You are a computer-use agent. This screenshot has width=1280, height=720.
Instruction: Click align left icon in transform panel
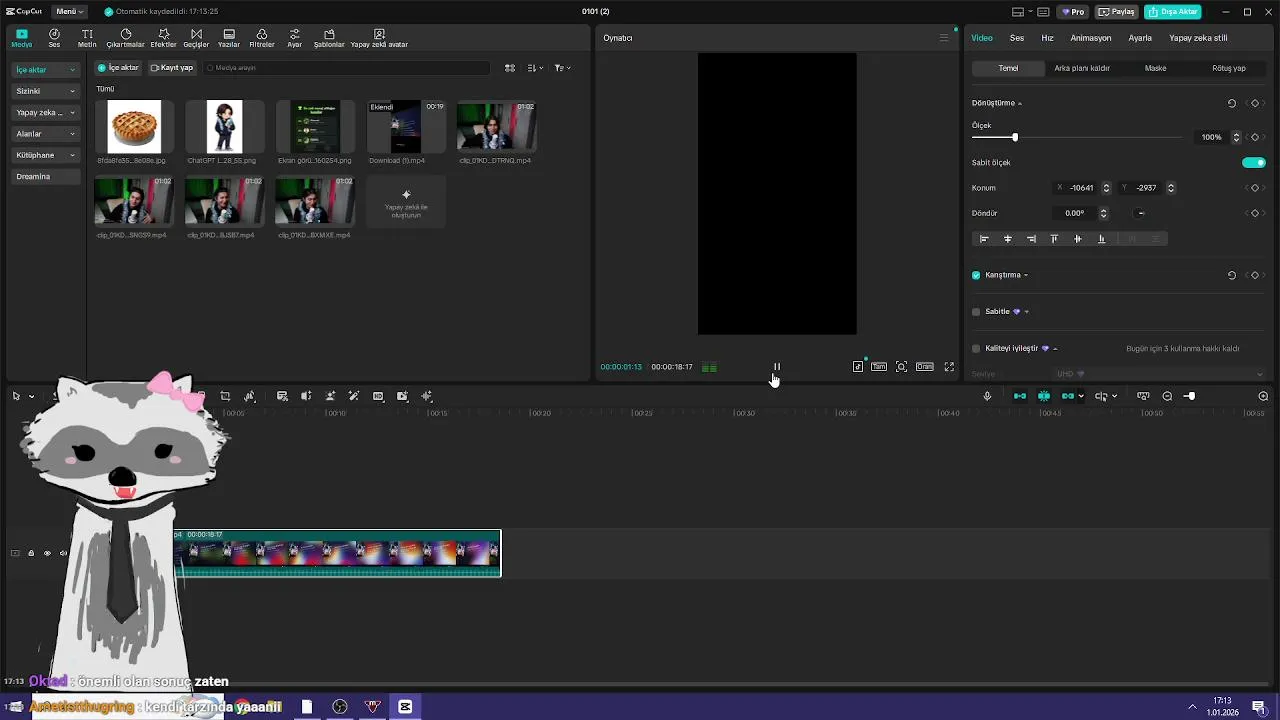pyautogui.click(x=984, y=239)
